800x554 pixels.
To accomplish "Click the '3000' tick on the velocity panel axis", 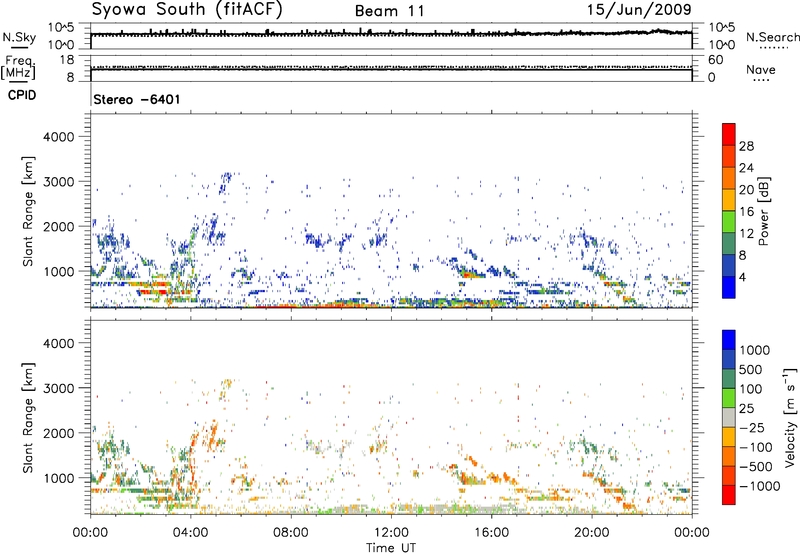I will pyautogui.click(x=58, y=388).
